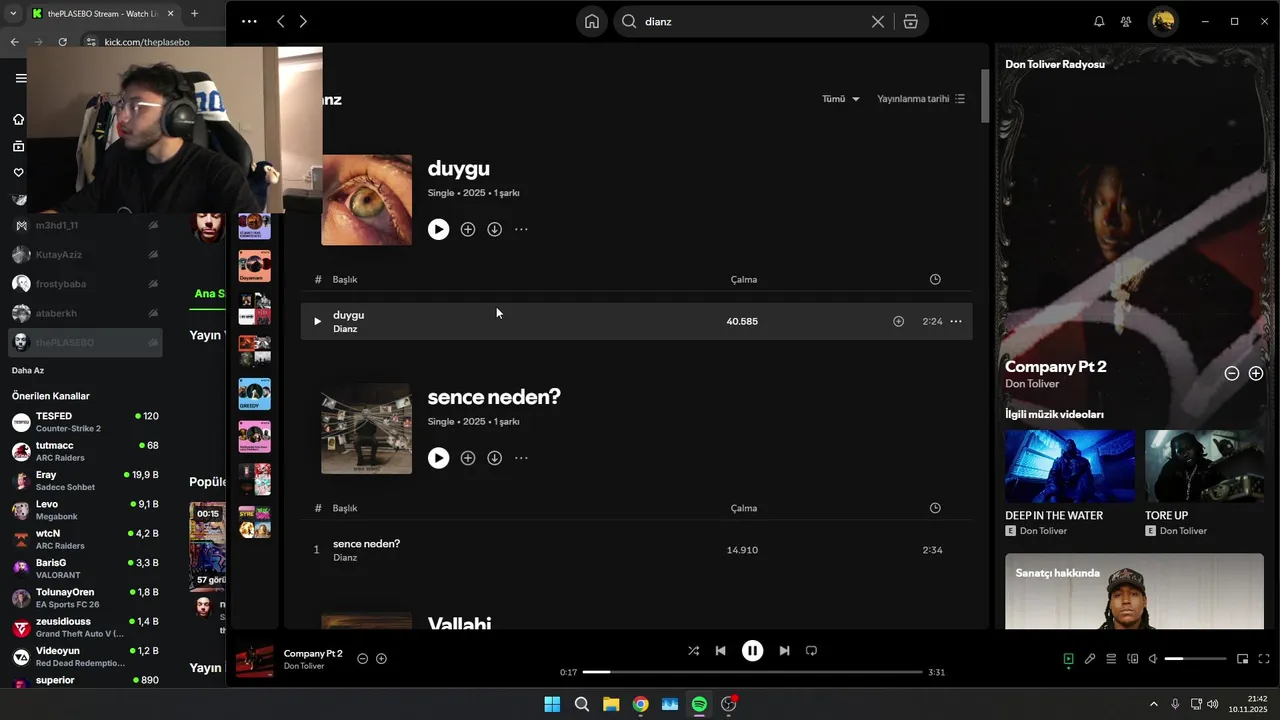Skip to previous track
Viewport: 1280px width, 720px height.
click(720, 650)
